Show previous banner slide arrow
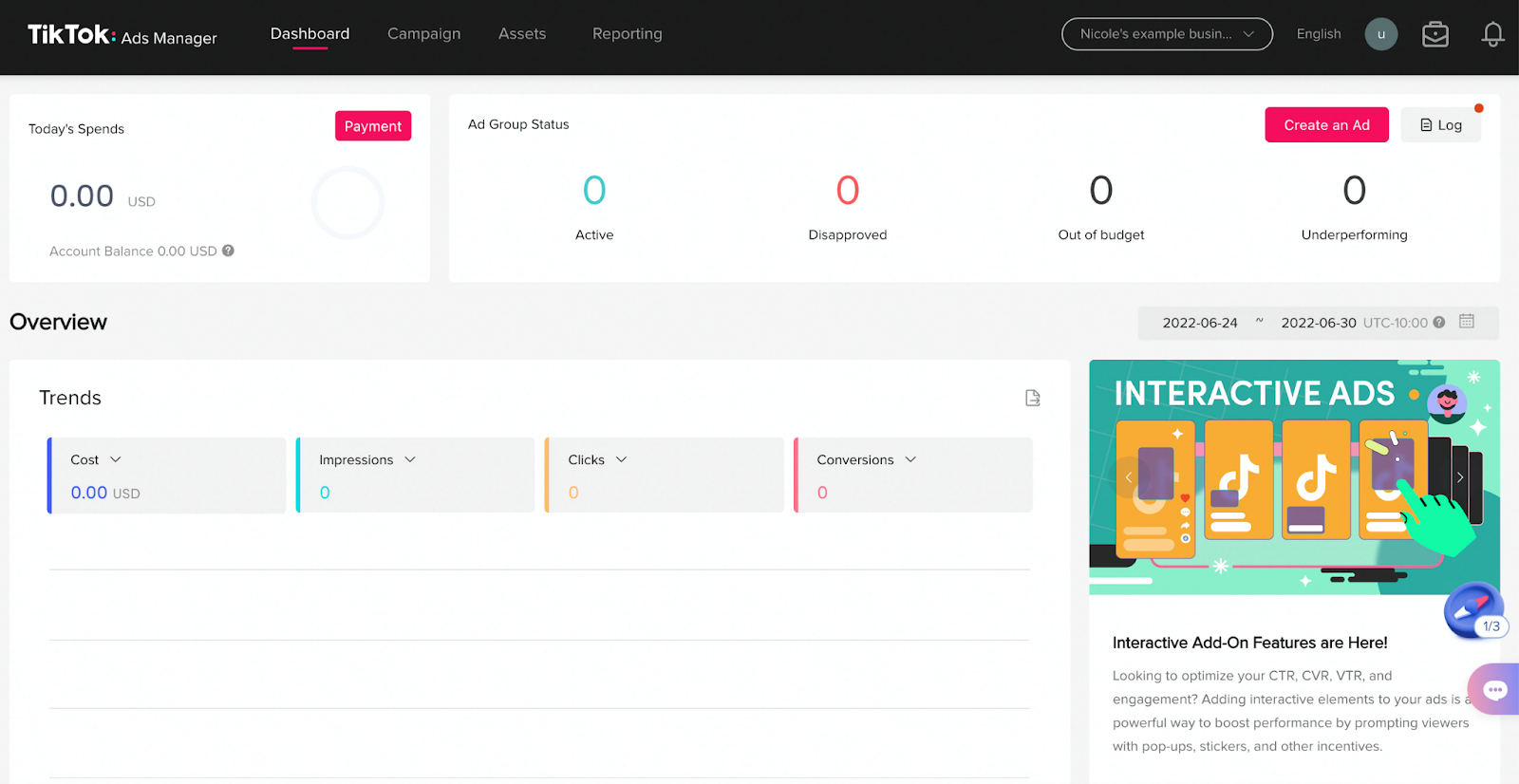The height and width of the screenshot is (784, 1519). pyautogui.click(x=1129, y=476)
